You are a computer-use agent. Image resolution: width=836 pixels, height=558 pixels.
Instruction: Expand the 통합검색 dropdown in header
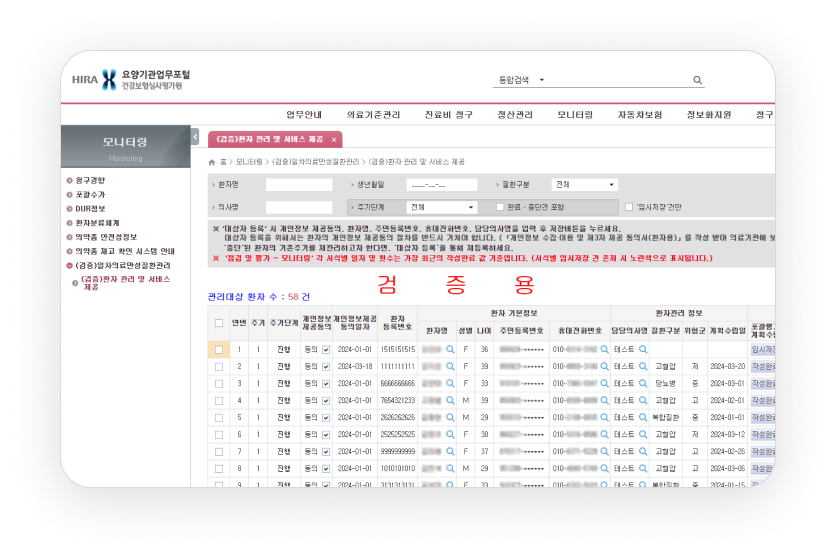541,80
